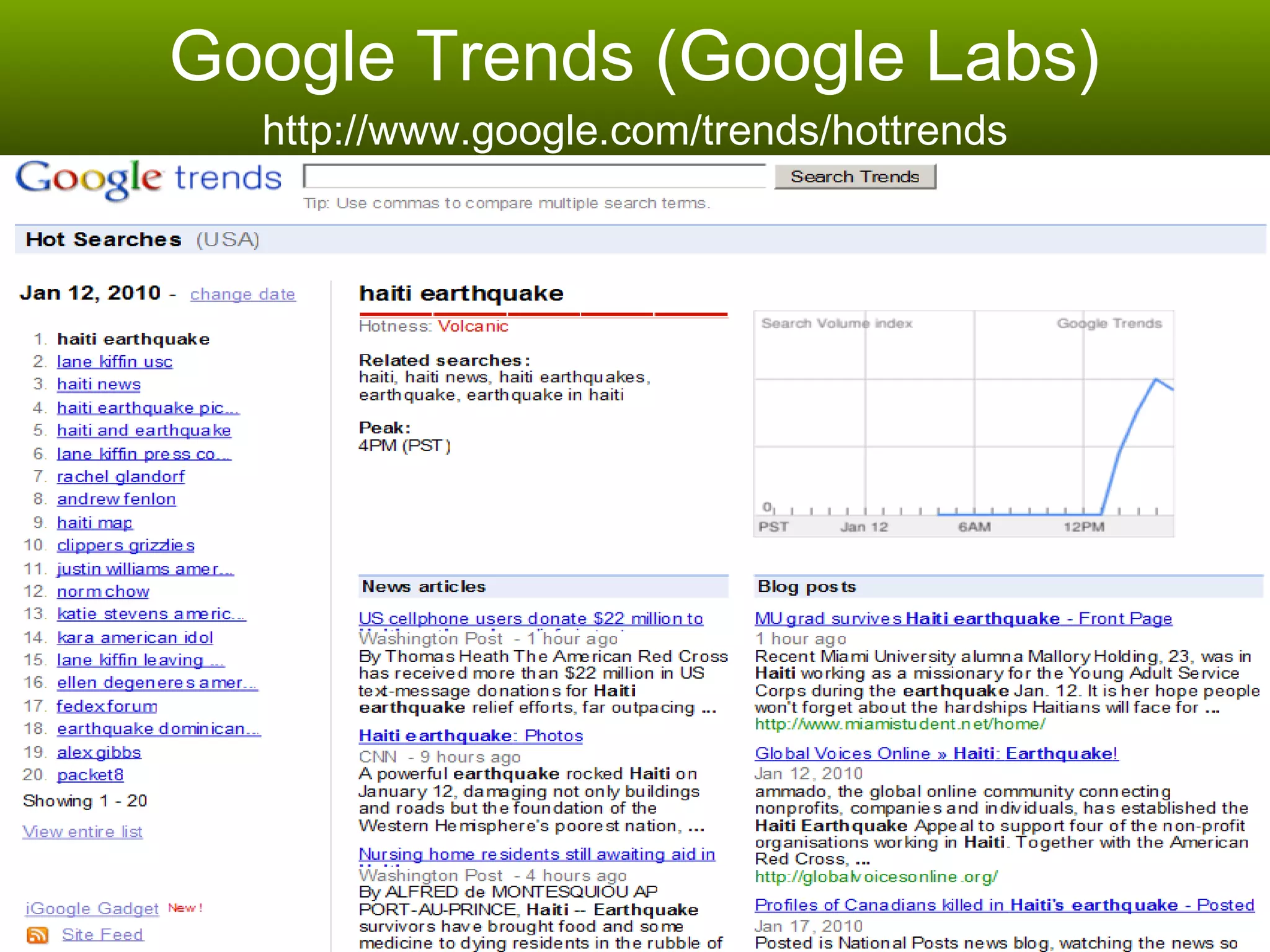Click the Search Trends button
This screenshot has height=952, width=1270.
tap(855, 177)
